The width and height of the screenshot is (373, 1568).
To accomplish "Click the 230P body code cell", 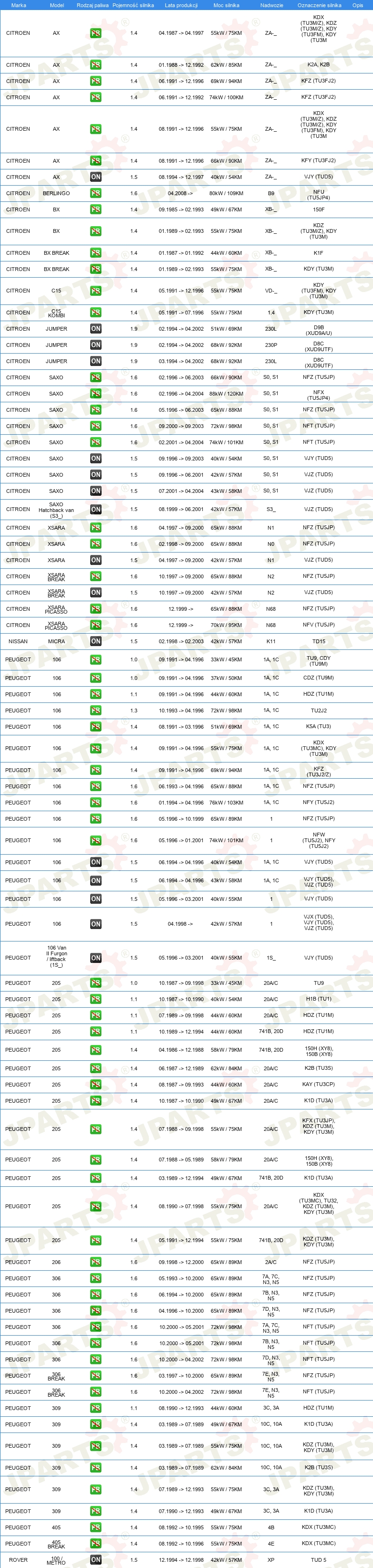I will click(271, 345).
